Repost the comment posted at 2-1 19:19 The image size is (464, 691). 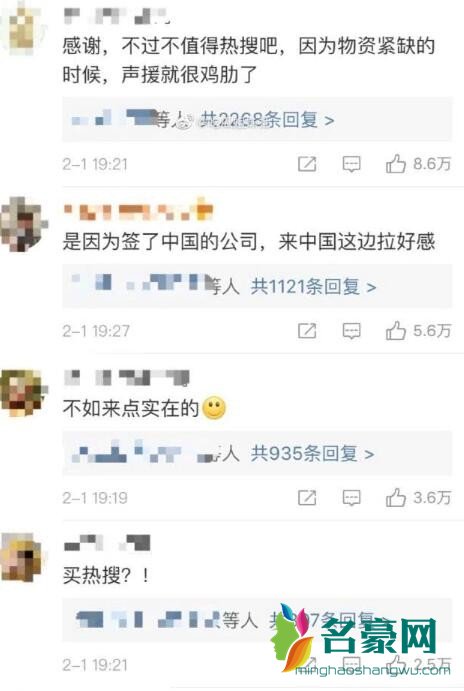(x=307, y=498)
